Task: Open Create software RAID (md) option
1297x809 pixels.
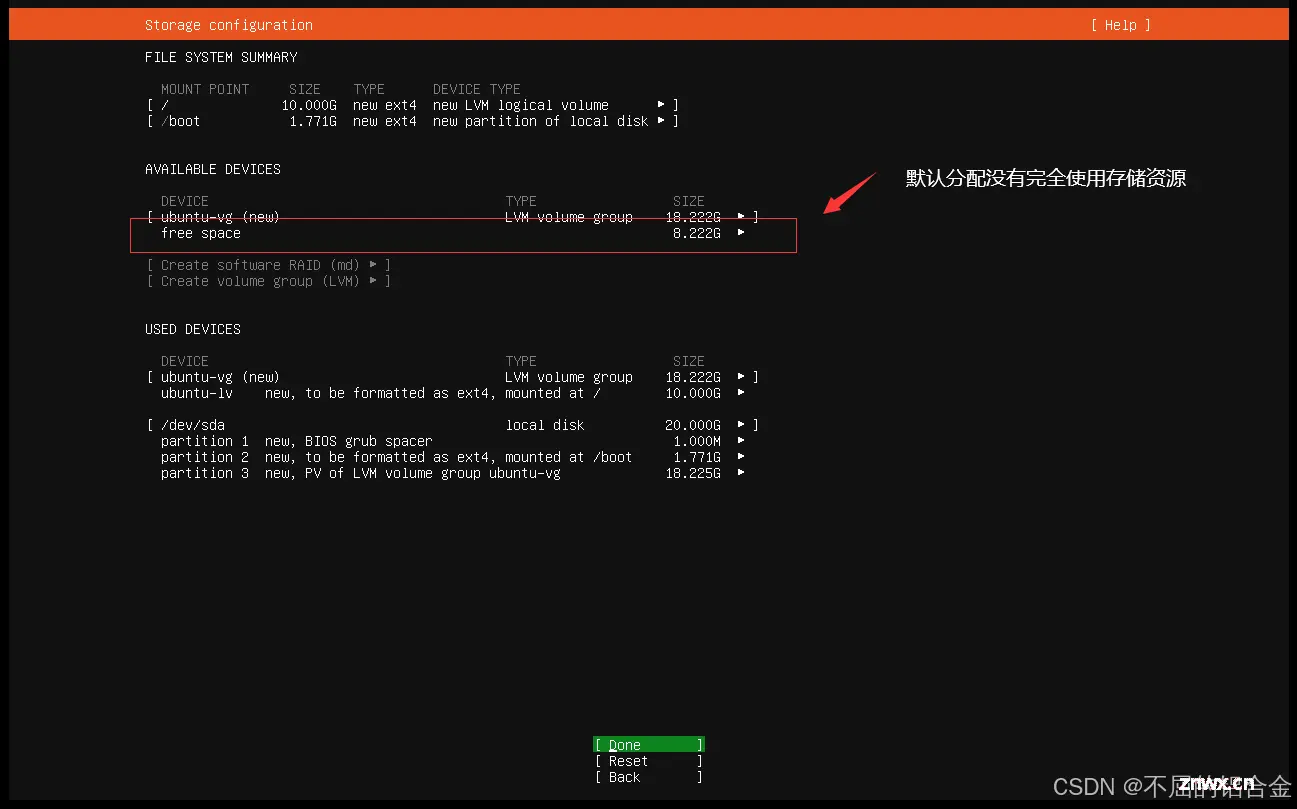Action: [268, 265]
